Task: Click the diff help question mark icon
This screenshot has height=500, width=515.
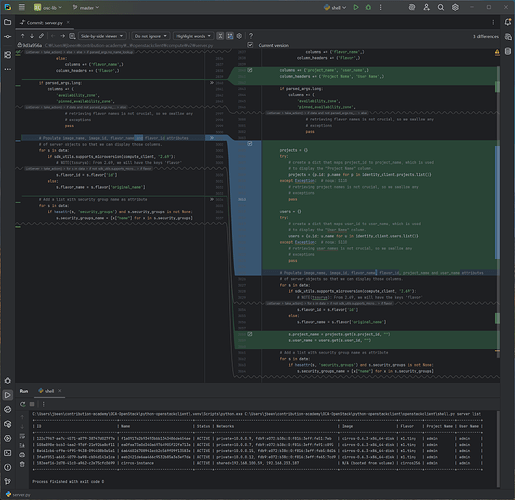Action: coord(251,36)
